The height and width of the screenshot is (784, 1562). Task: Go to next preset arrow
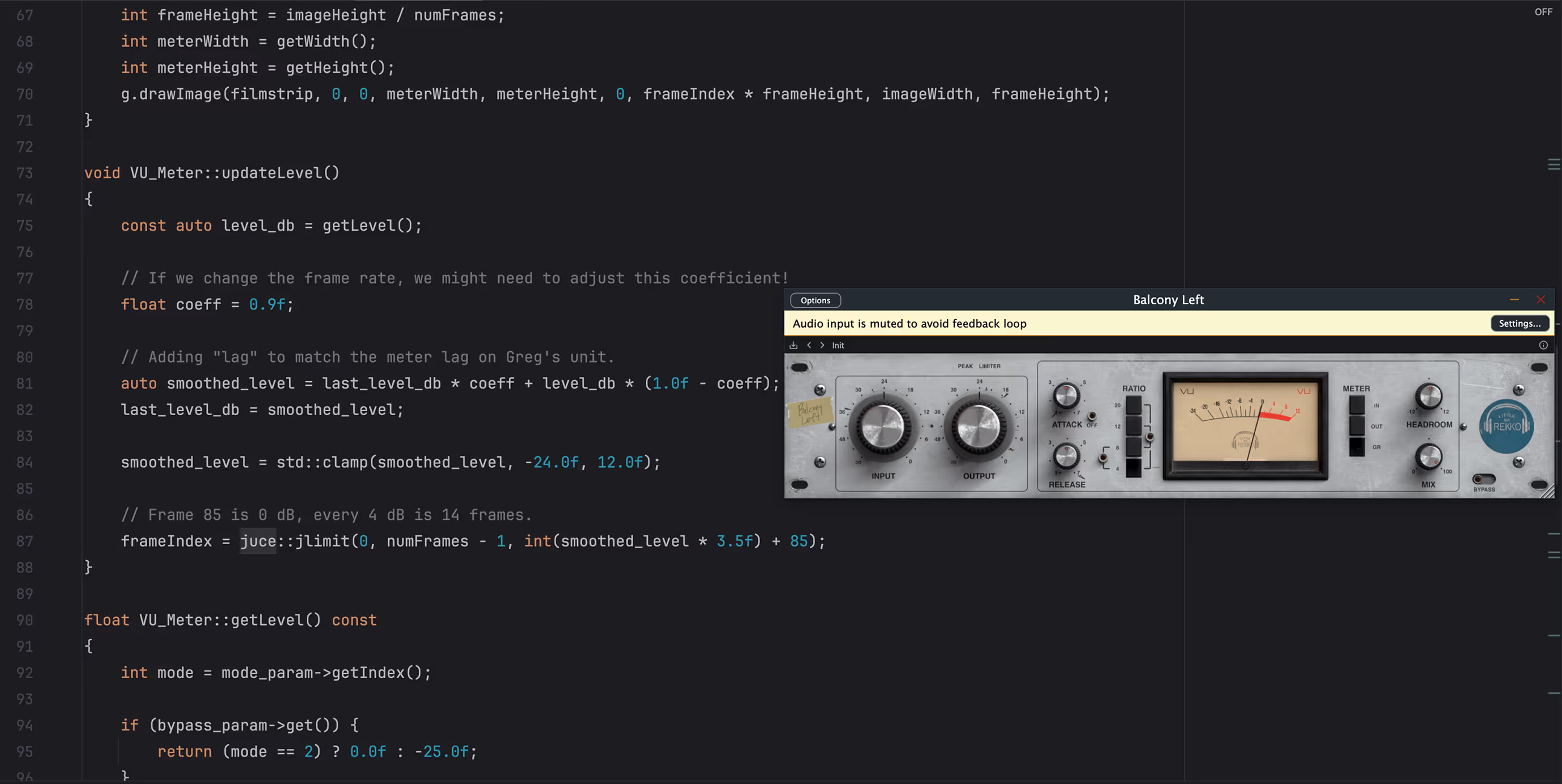coord(822,346)
